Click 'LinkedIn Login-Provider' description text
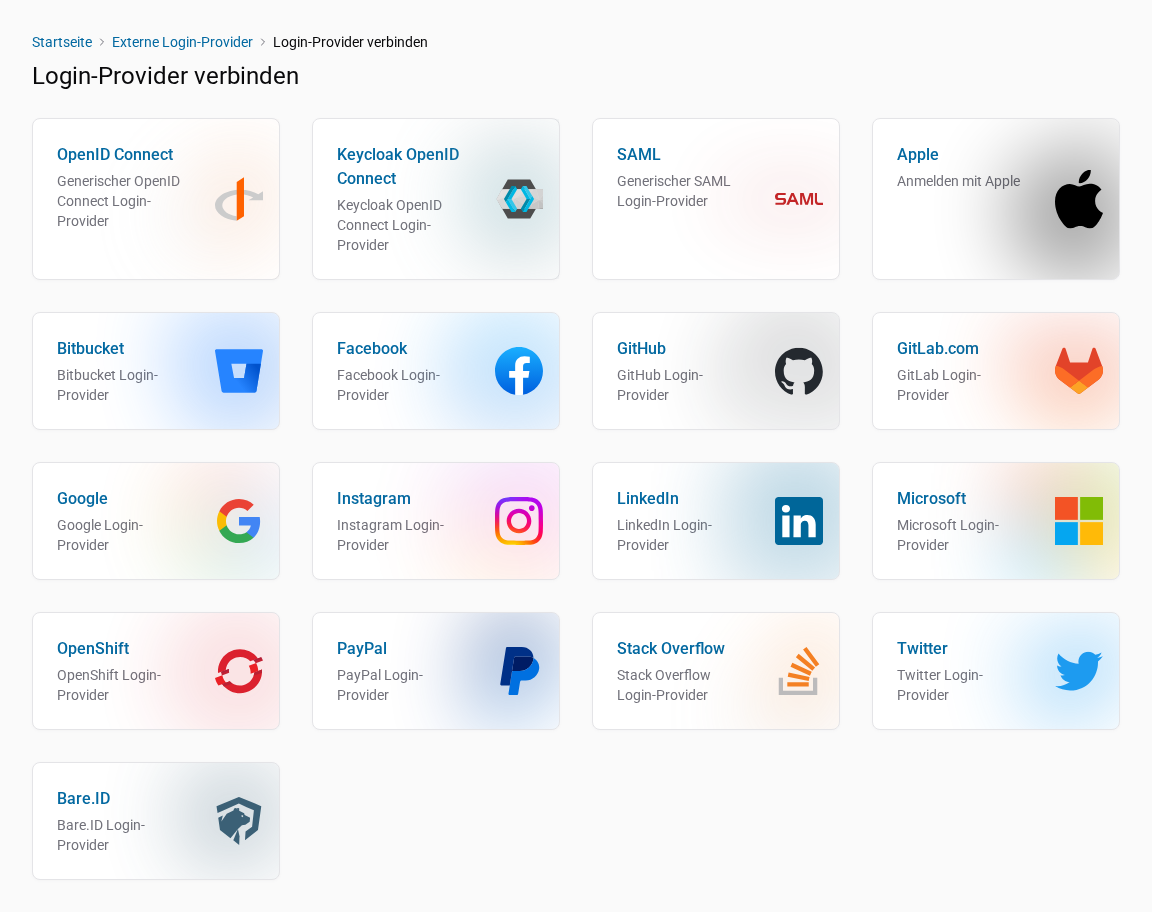 point(664,535)
